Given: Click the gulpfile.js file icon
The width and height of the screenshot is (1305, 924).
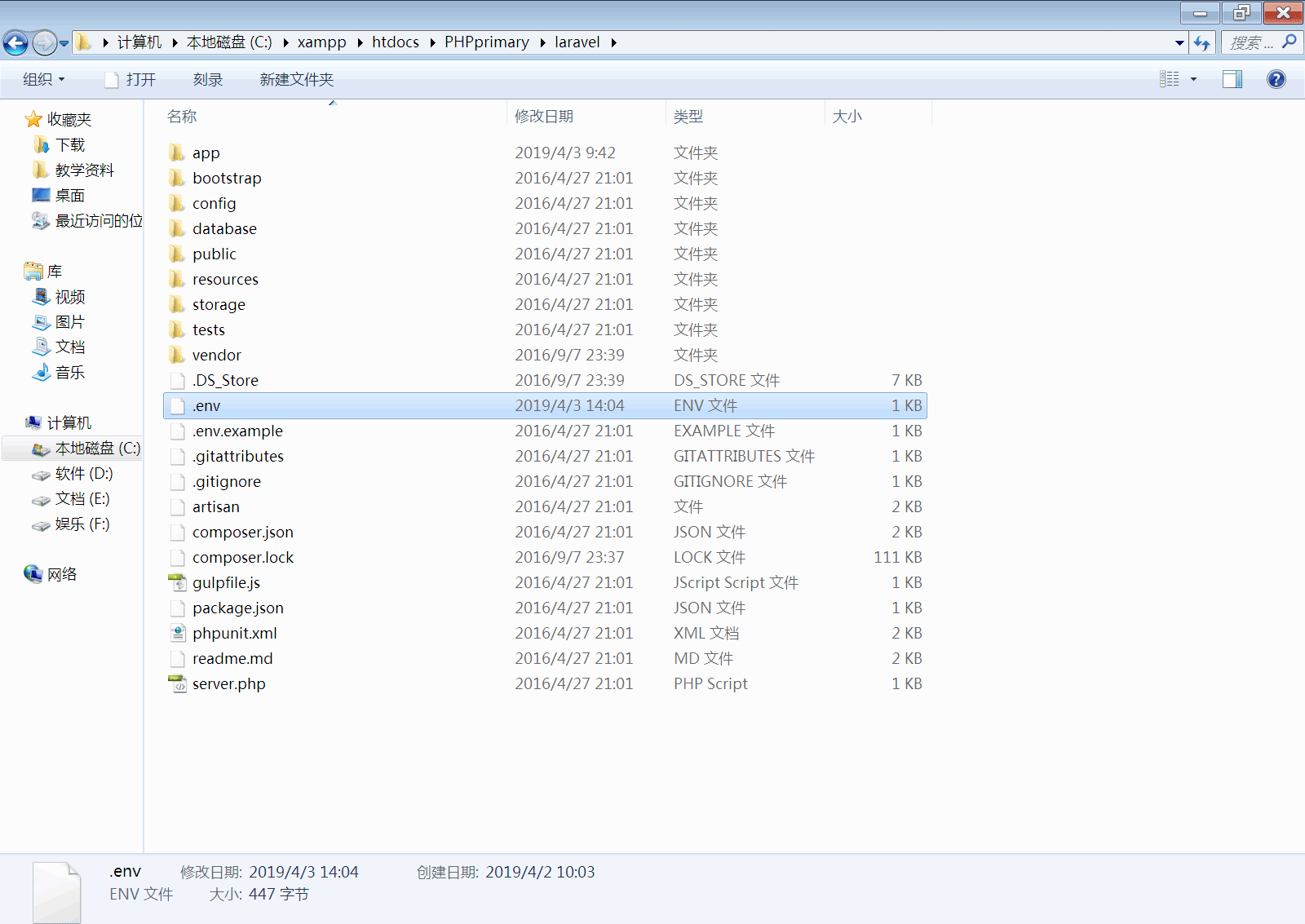Looking at the screenshot, I should tap(177, 582).
